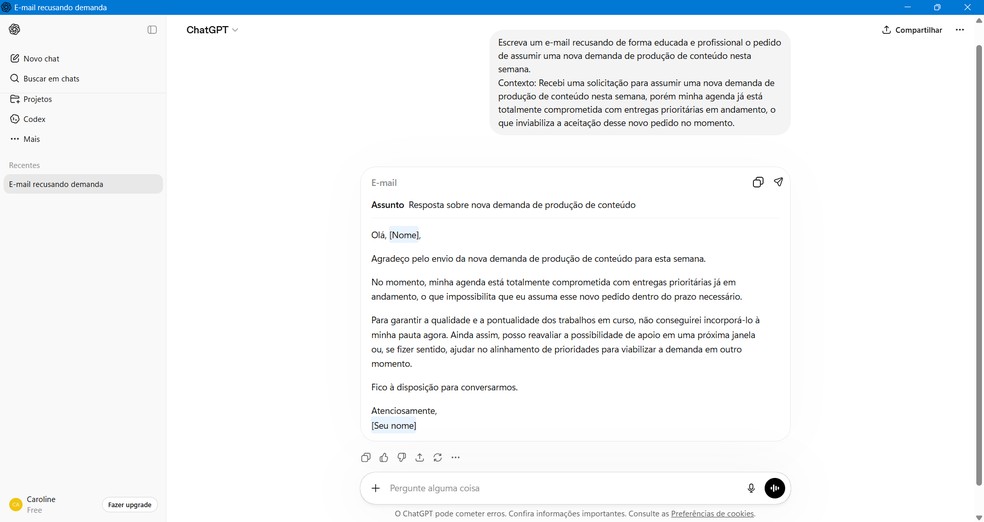The image size is (984, 522).
Task: Click the ChatGPT logo in sidebar
Action: tap(14, 29)
